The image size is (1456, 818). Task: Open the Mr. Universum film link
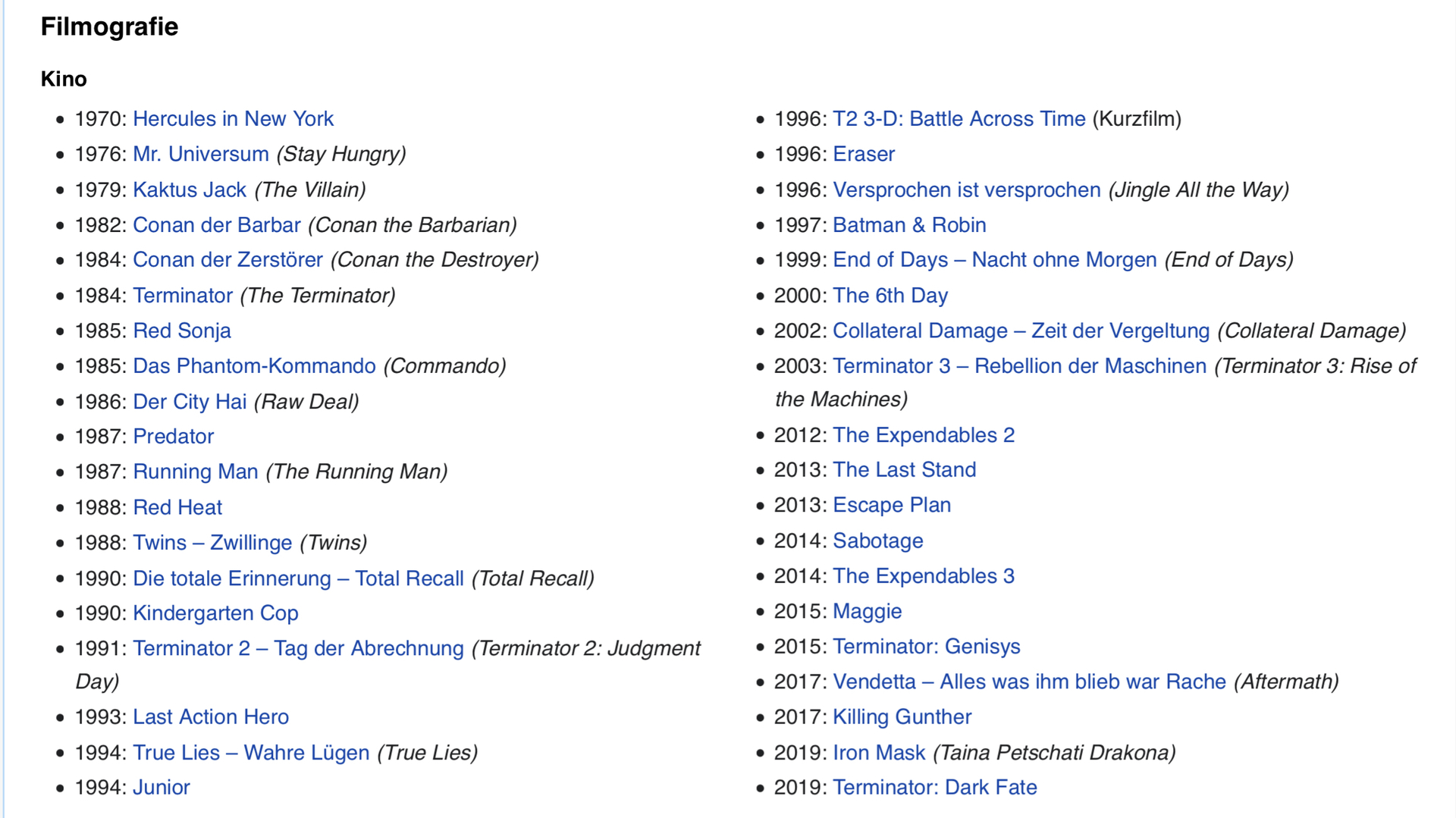click(x=201, y=154)
